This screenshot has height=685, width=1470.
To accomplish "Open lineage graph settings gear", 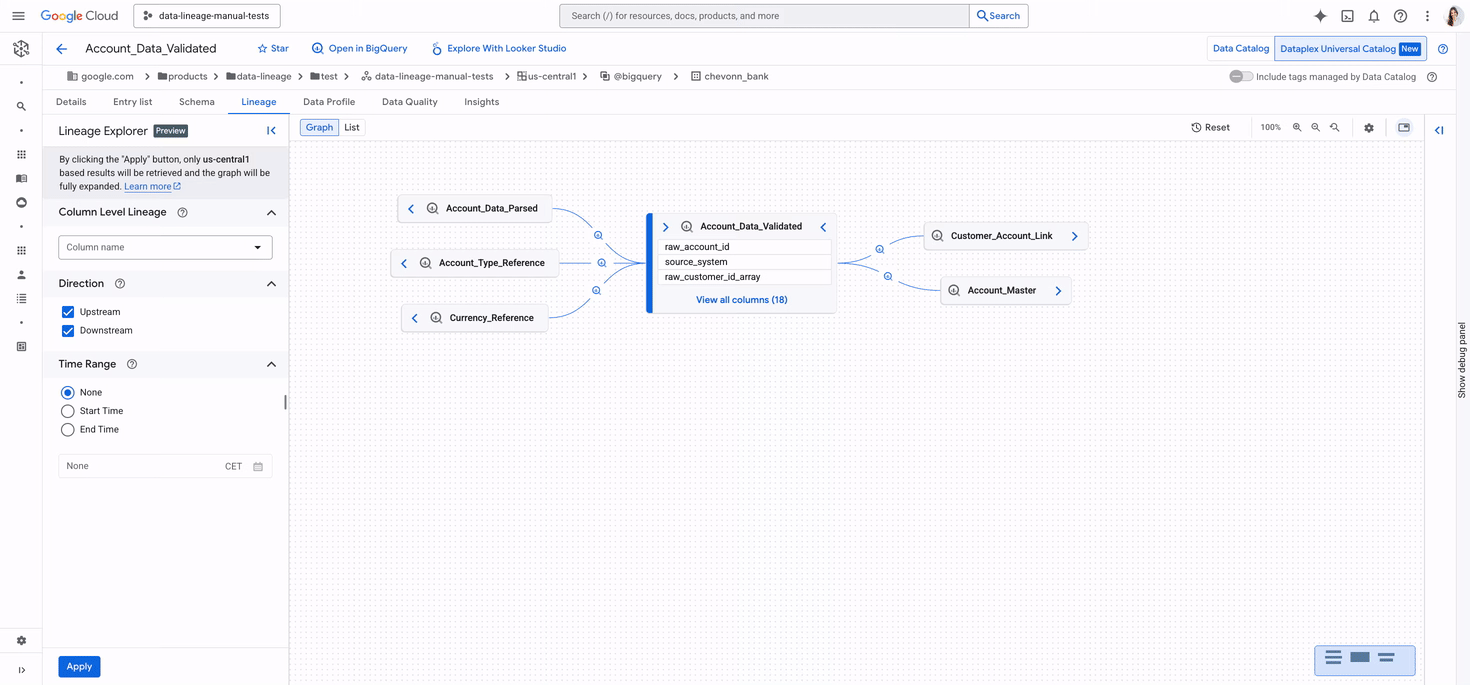I will (x=1369, y=128).
